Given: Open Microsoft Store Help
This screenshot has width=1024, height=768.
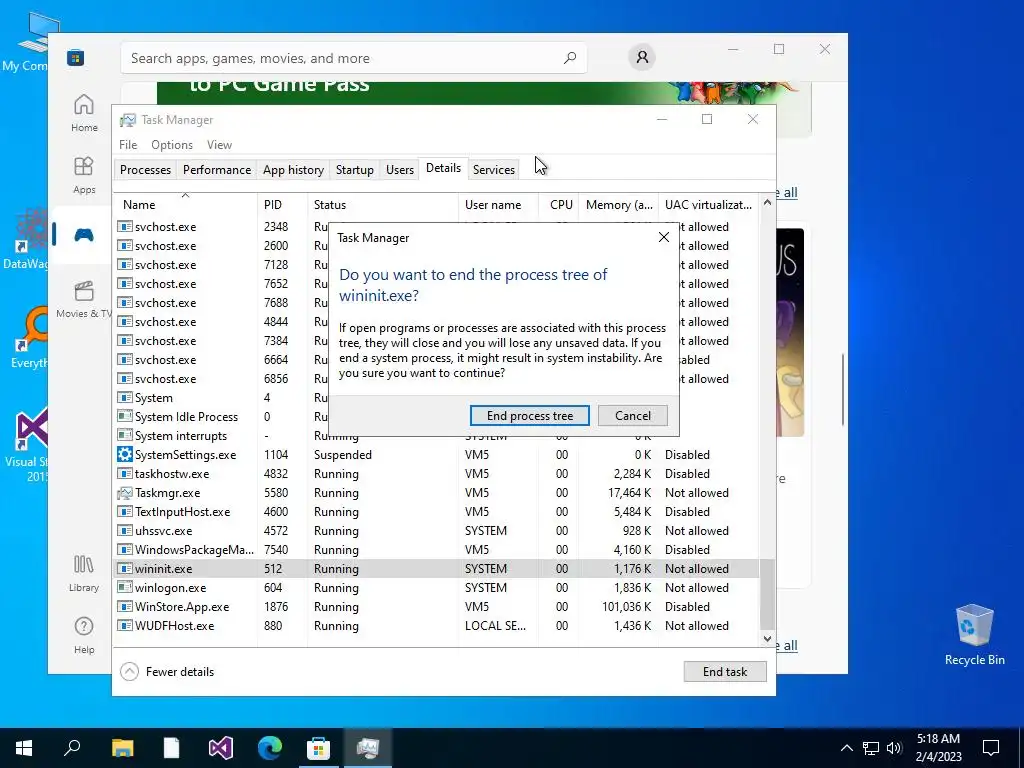Looking at the screenshot, I should (x=84, y=635).
